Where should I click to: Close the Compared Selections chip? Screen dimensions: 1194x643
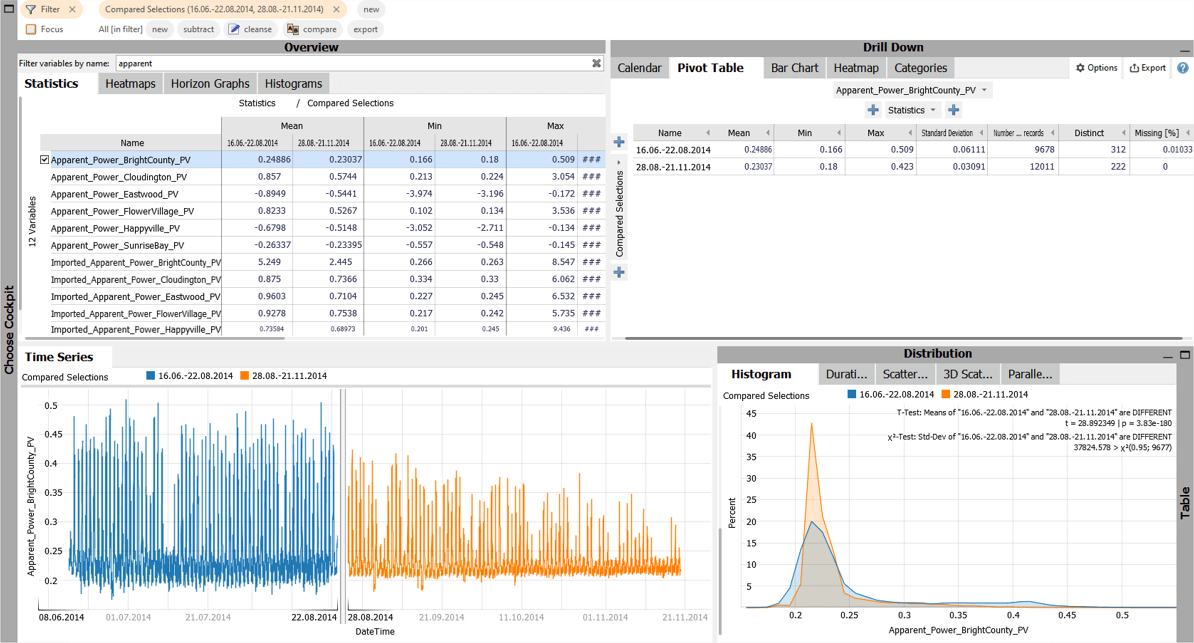[336, 9]
